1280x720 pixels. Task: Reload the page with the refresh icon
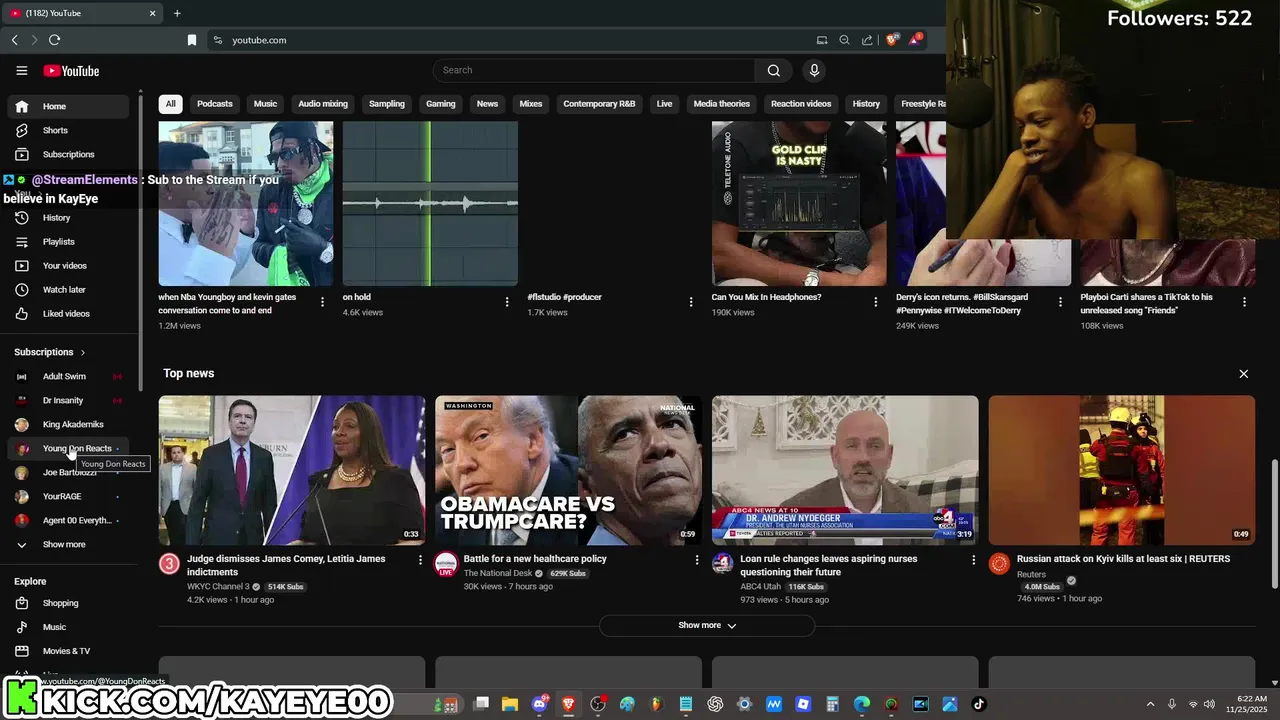pyautogui.click(x=54, y=40)
